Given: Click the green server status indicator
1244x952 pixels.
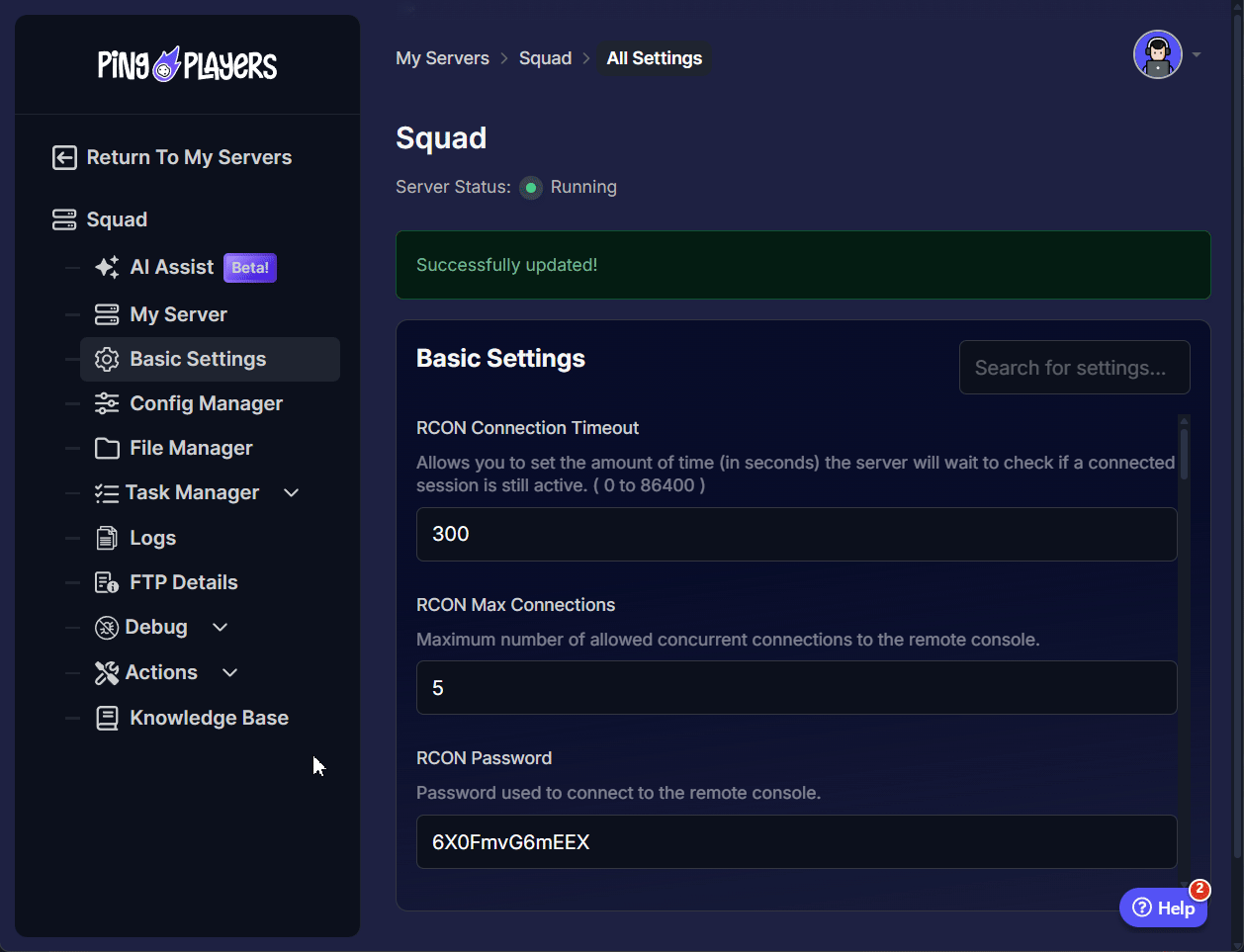Looking at the screenshot, I should coord(531,187).
